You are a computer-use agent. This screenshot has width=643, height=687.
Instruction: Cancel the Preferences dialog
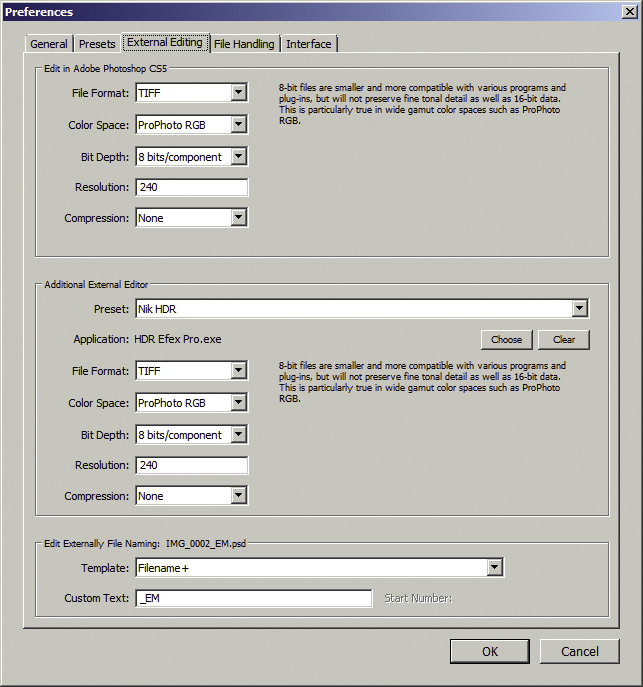coord(579,652)
